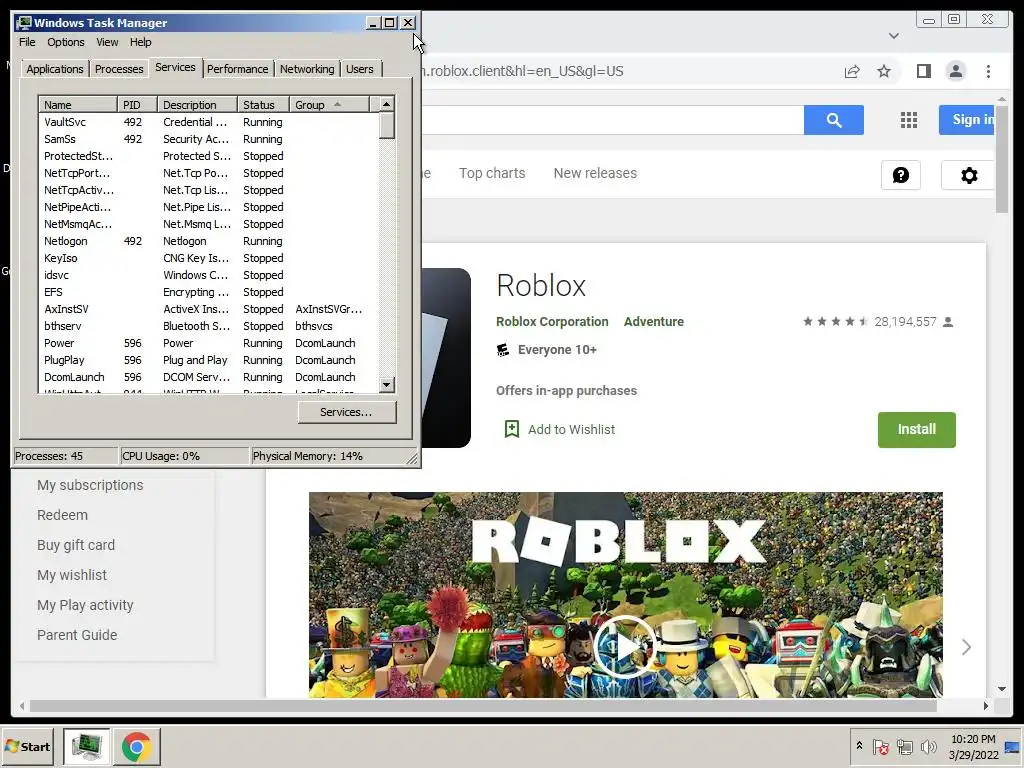Open the Google apps grid icon

pyautogui.click(x=908, y=120)
